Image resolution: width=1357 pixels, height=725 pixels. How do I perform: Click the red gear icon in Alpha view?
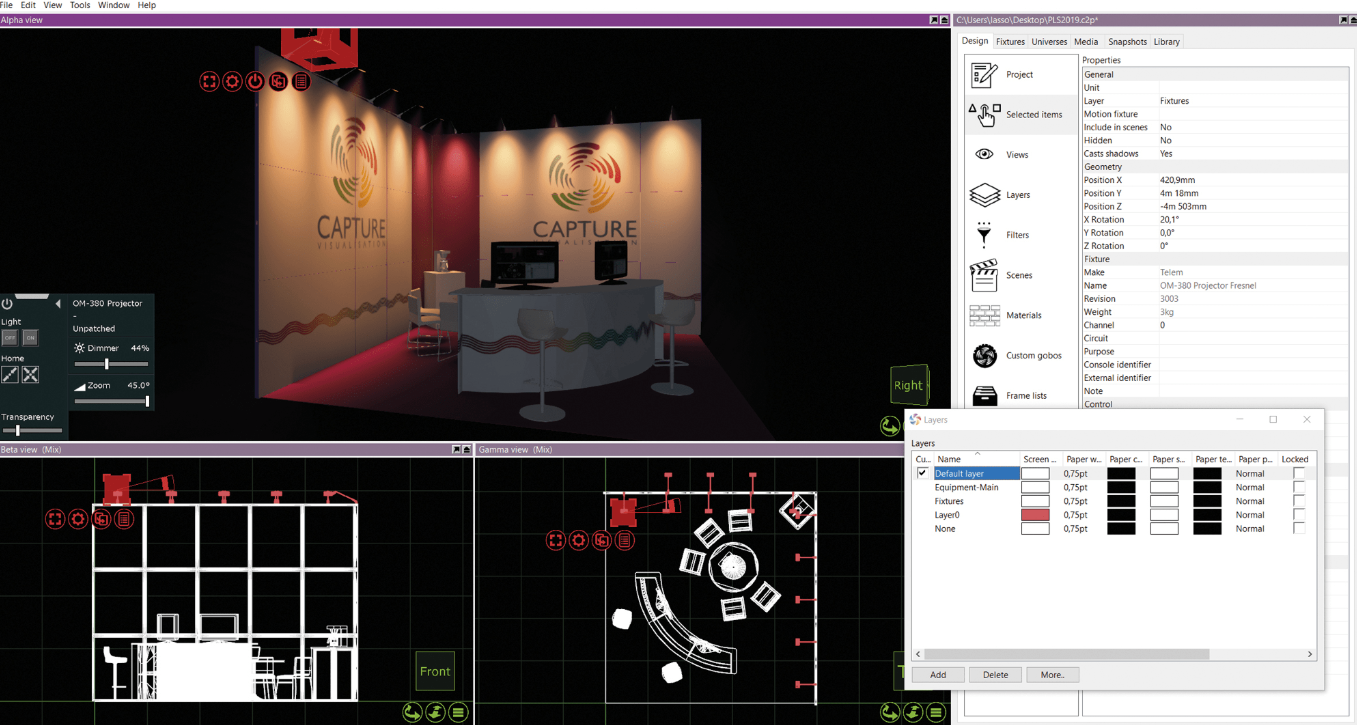232,82
